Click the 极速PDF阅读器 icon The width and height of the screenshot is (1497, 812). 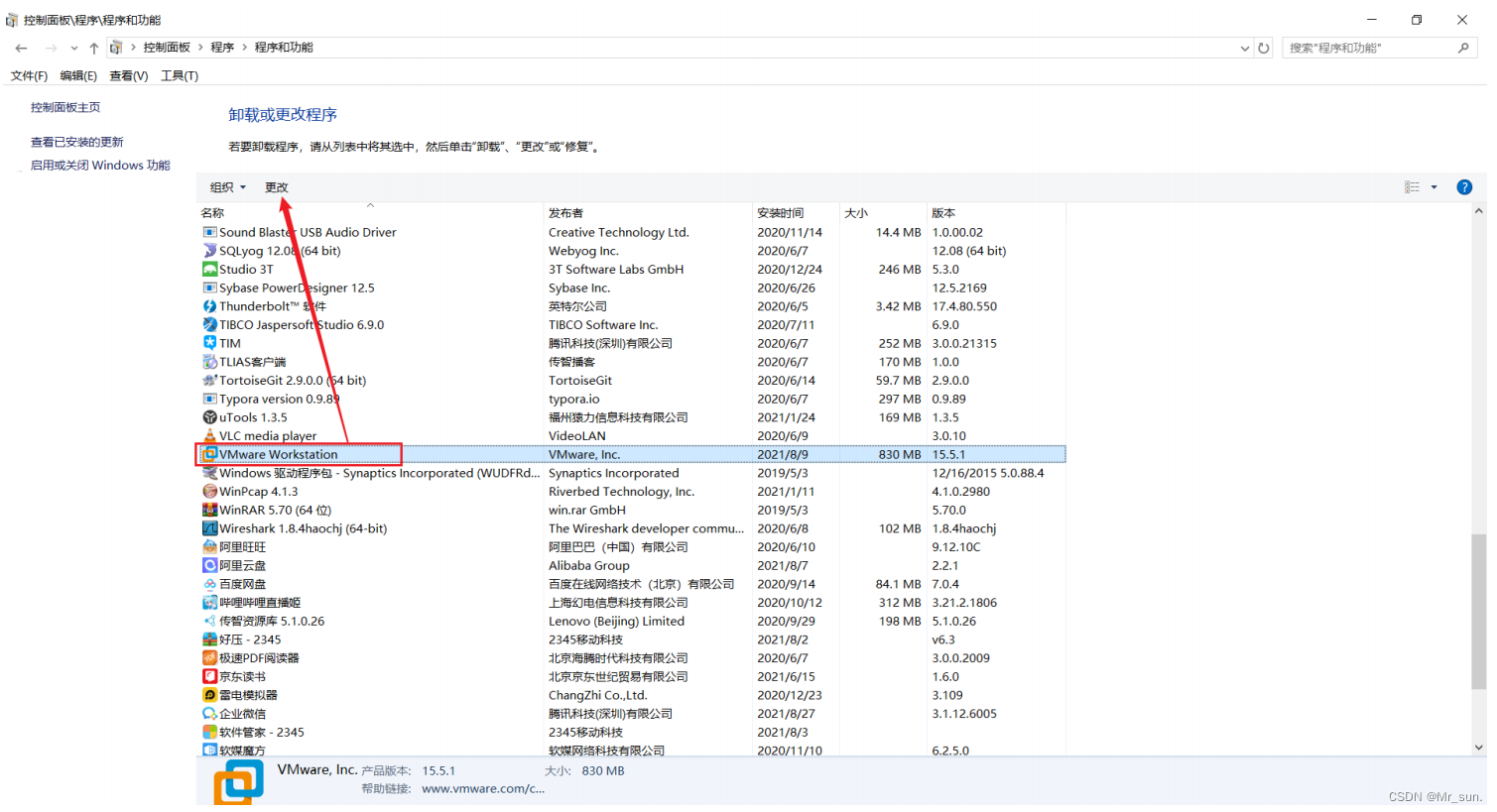pos(209,657)
